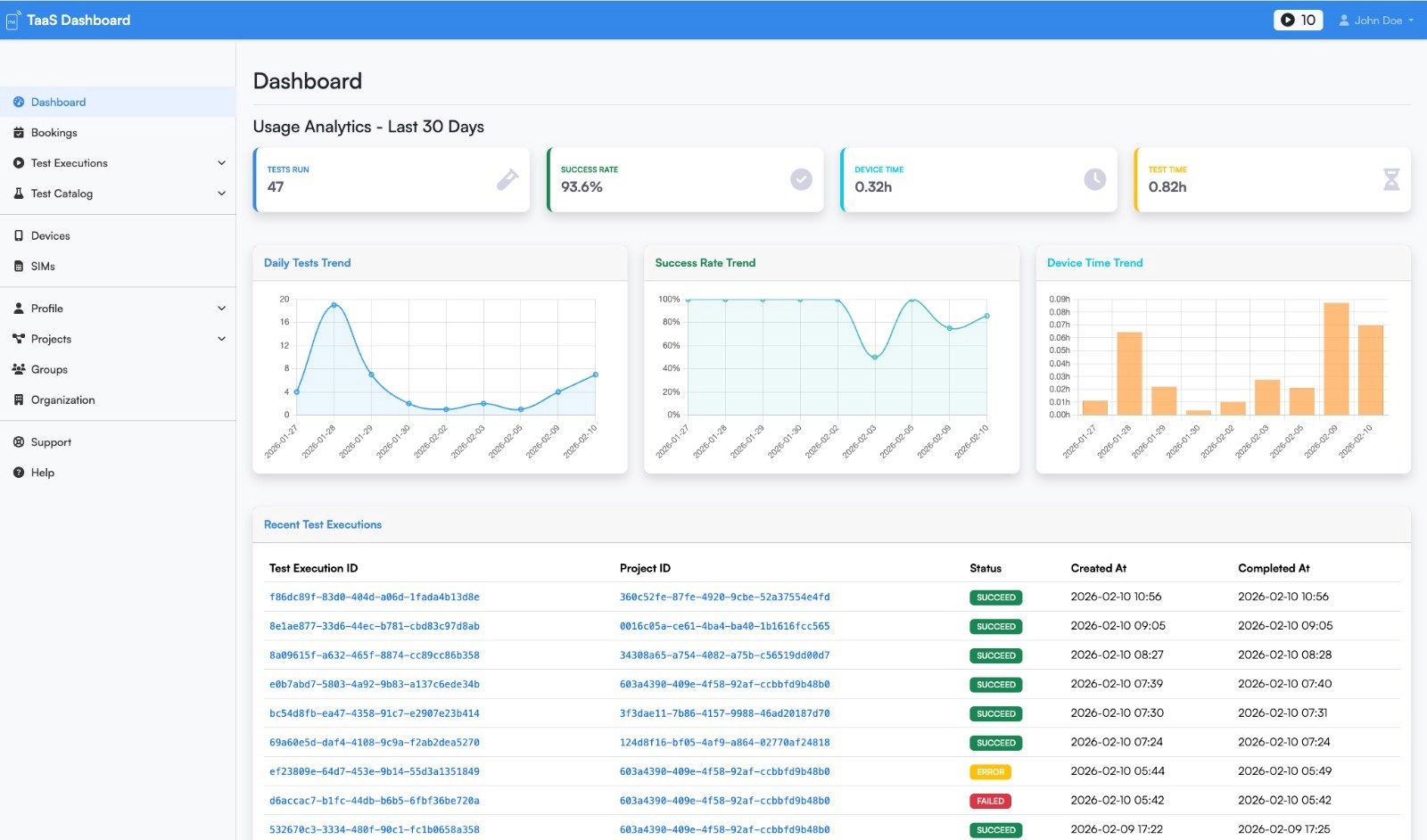Click the TaaS Dashboard logo icon
The image size is (1427, 840).
click(x=13, y=20)
